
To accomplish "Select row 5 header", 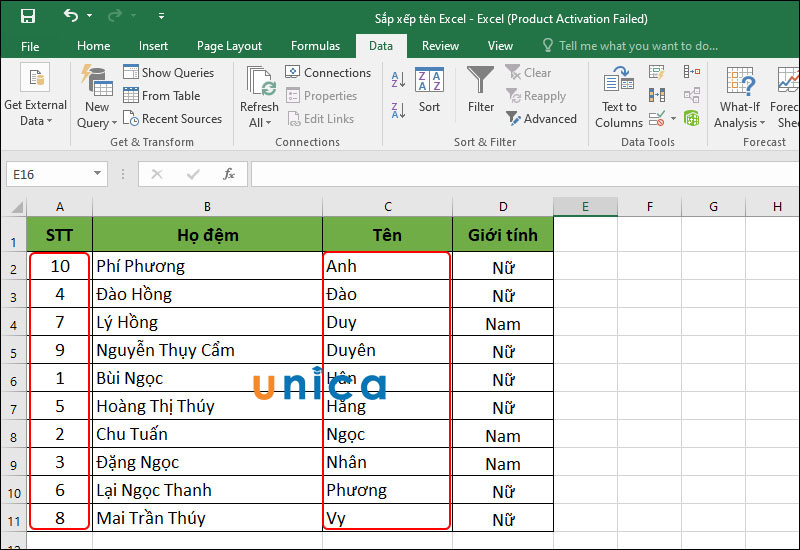I will pyautogui.click(x=13, y=352).
